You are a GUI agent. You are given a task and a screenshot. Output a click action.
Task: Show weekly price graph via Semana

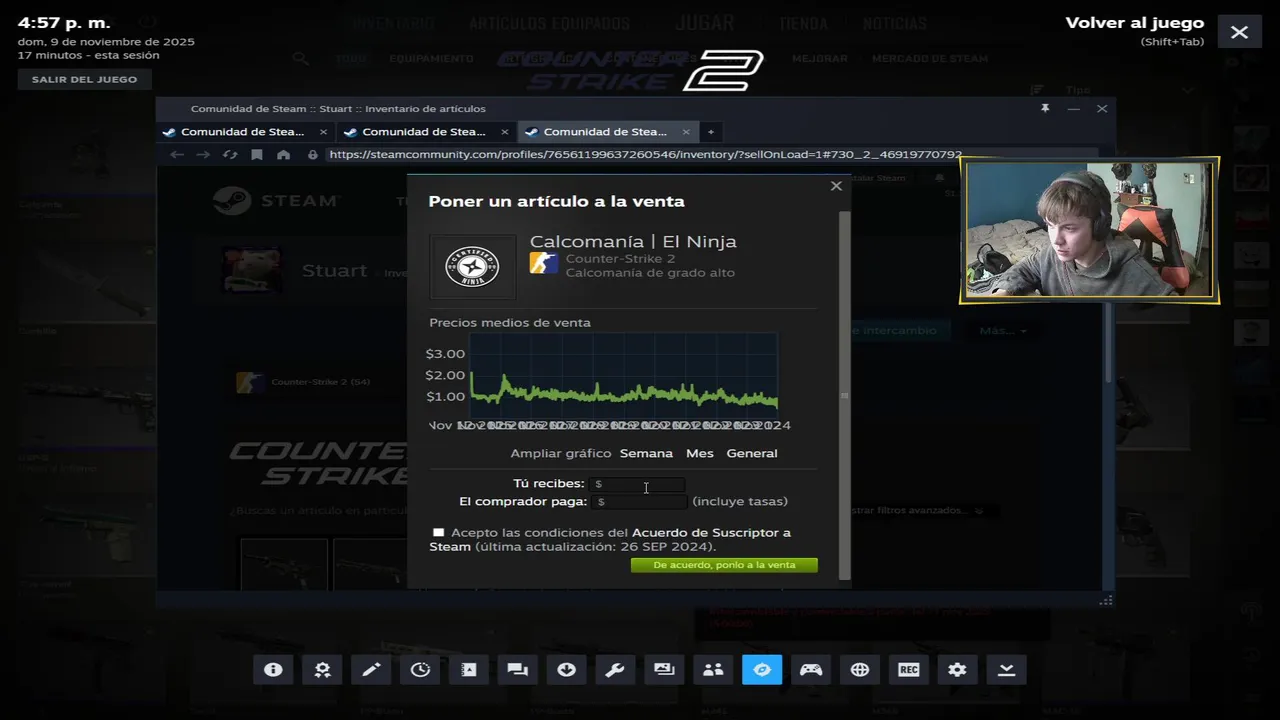pos(646,453)
